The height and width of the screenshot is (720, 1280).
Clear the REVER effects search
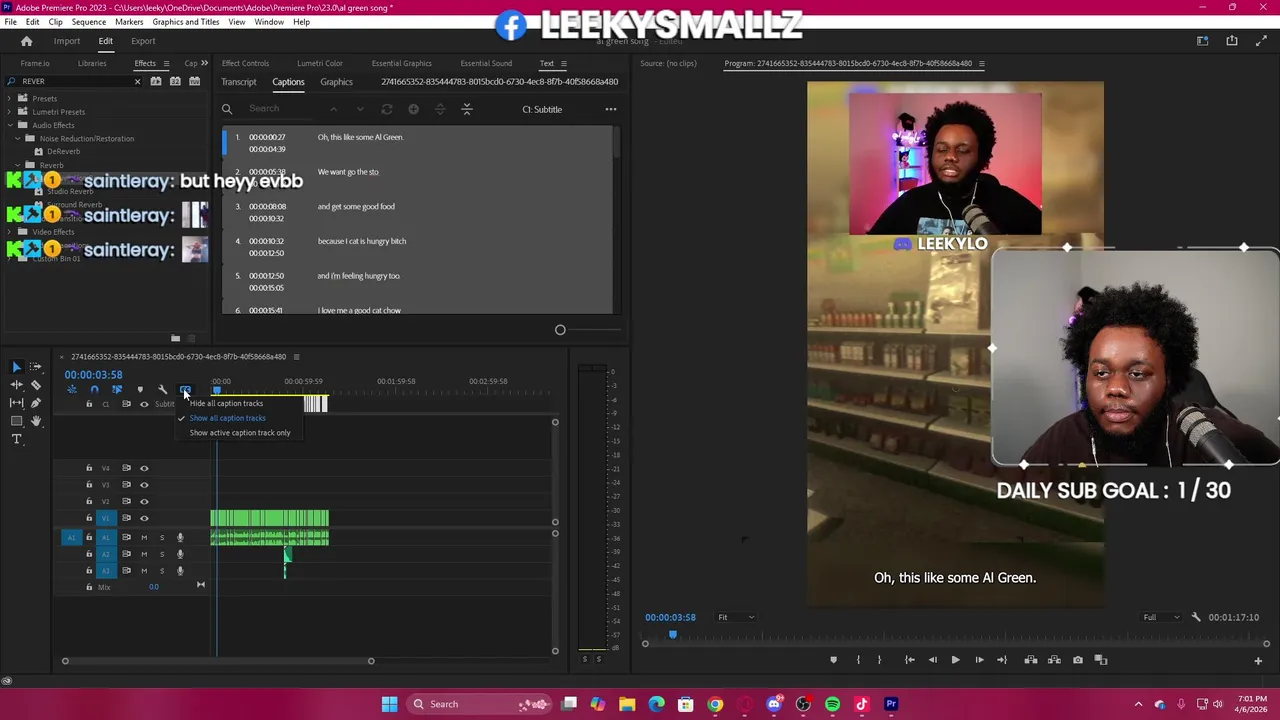point(137,81)
